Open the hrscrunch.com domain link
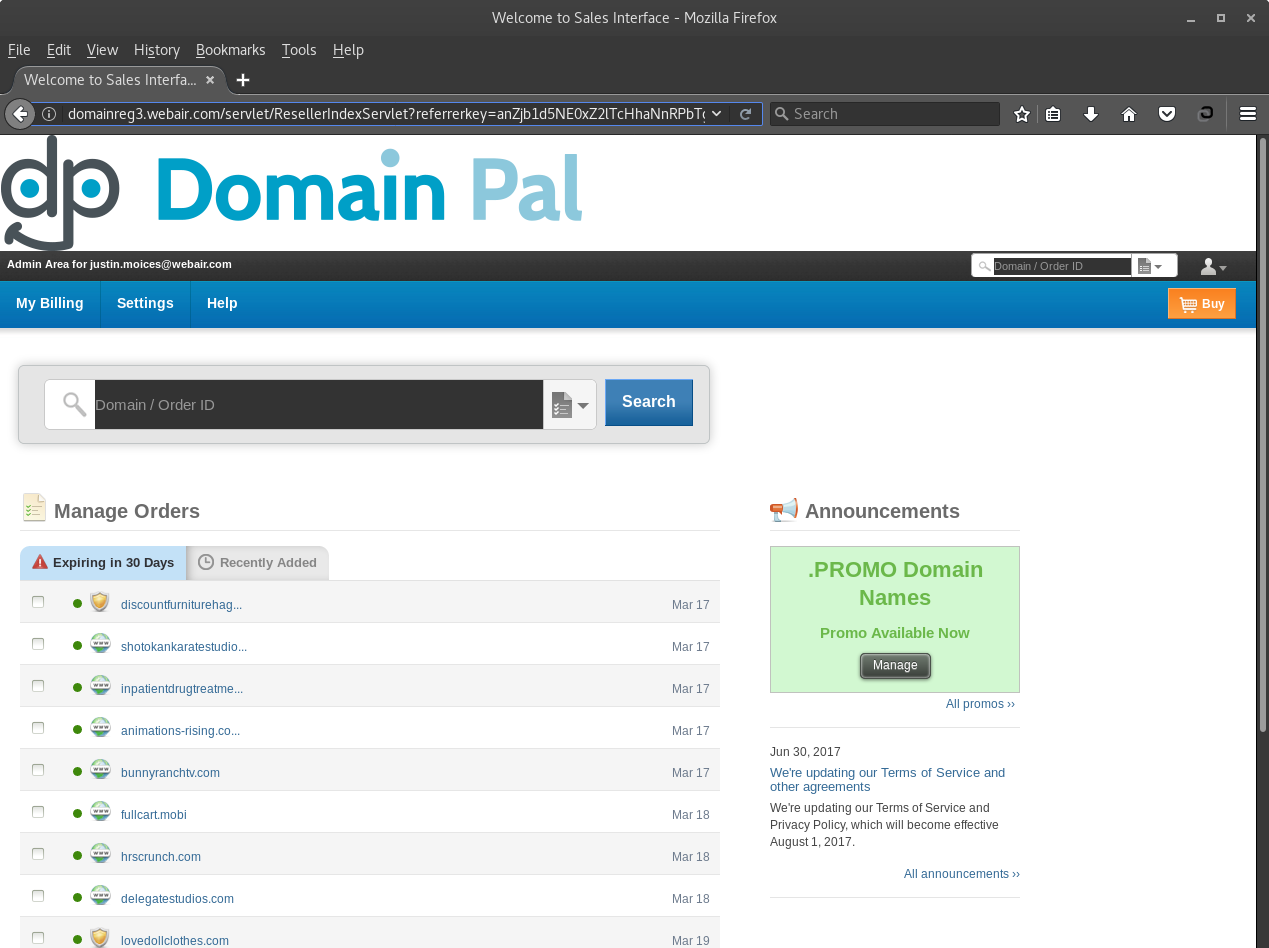 point(161,857)
